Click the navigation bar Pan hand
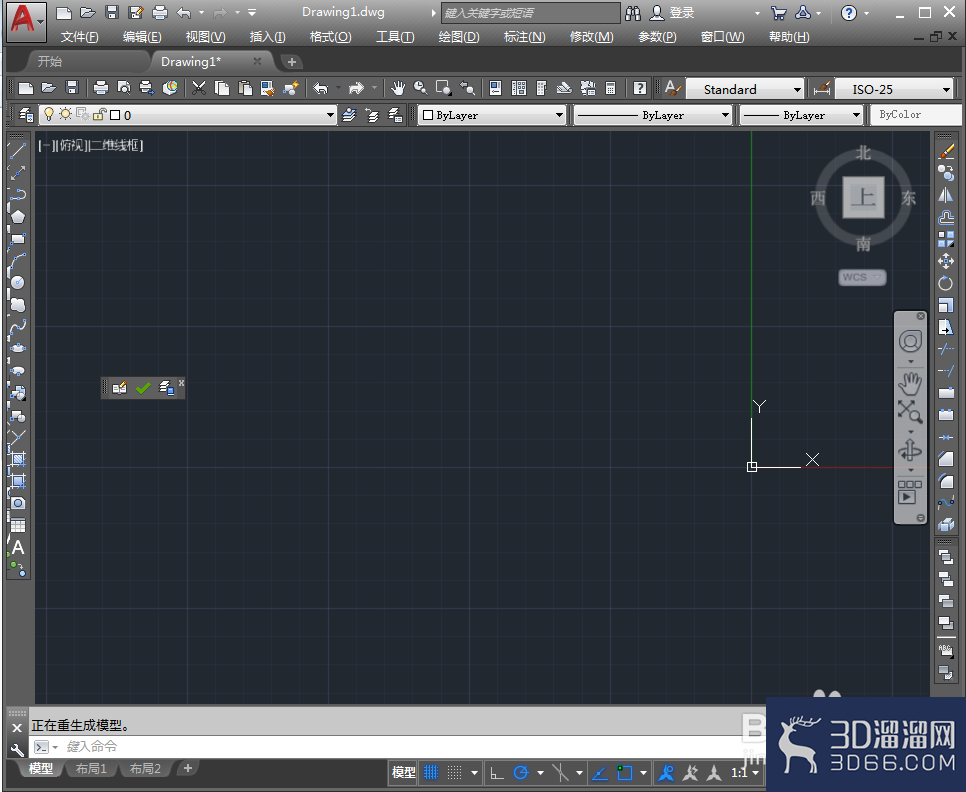966x792 pixels. pyautogui.click(x=910, y=383)
